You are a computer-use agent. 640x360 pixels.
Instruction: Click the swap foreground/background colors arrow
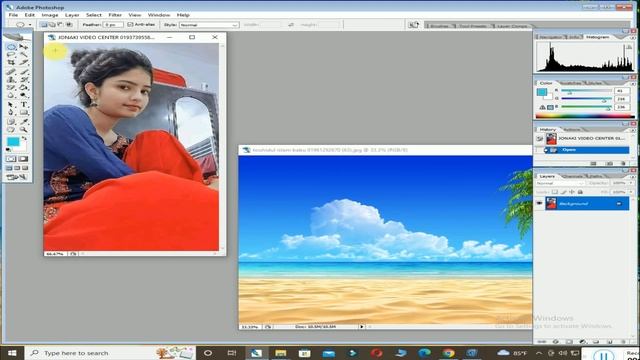point(25,139)
